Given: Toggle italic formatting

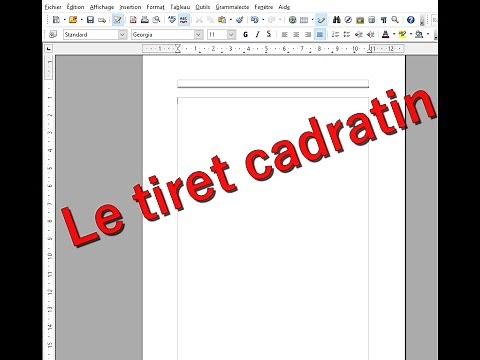Looking at the screenshot, I should 257,34.
